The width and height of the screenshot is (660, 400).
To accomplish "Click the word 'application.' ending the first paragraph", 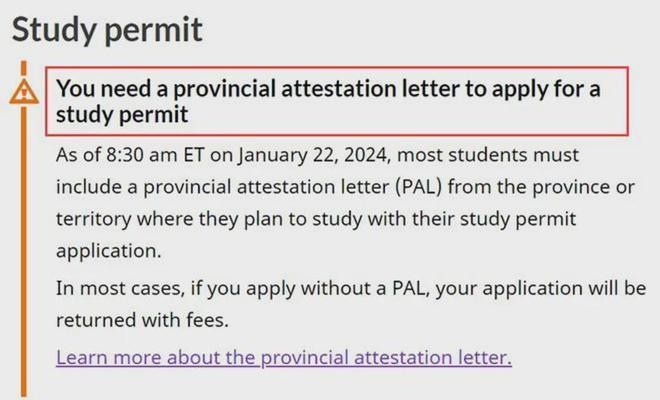I will coord(107,248).
